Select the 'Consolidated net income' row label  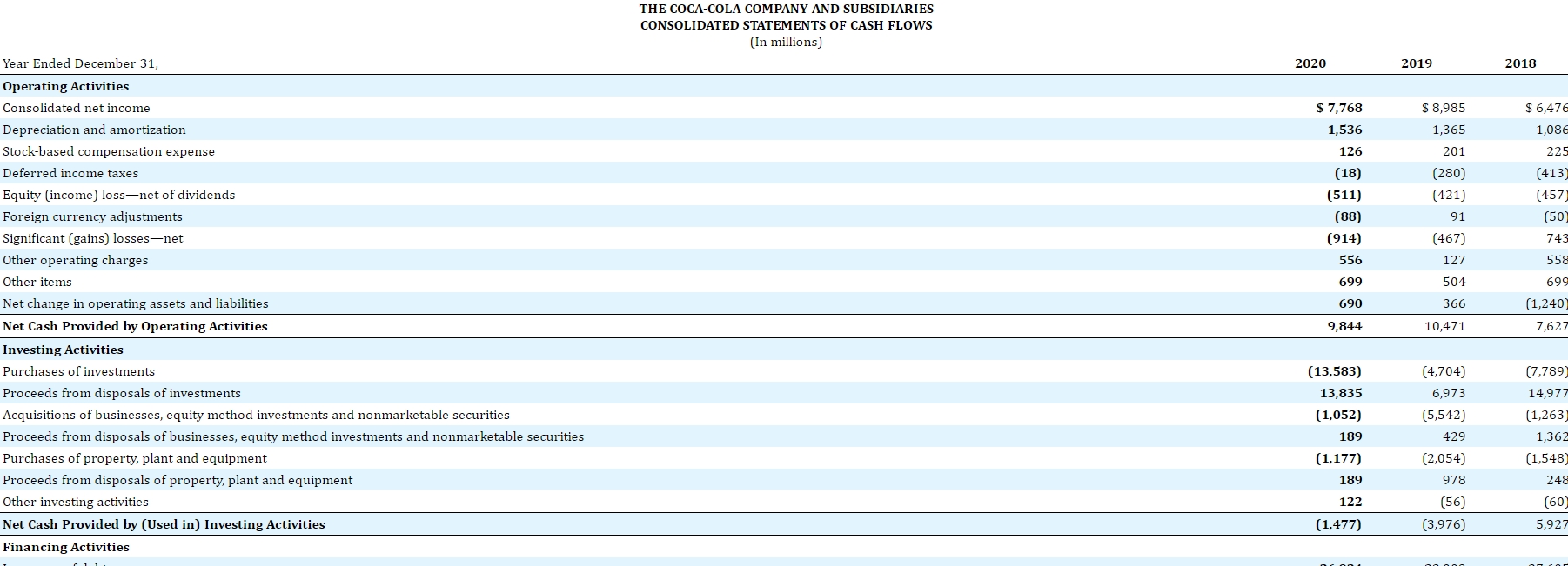coord(77,108)
